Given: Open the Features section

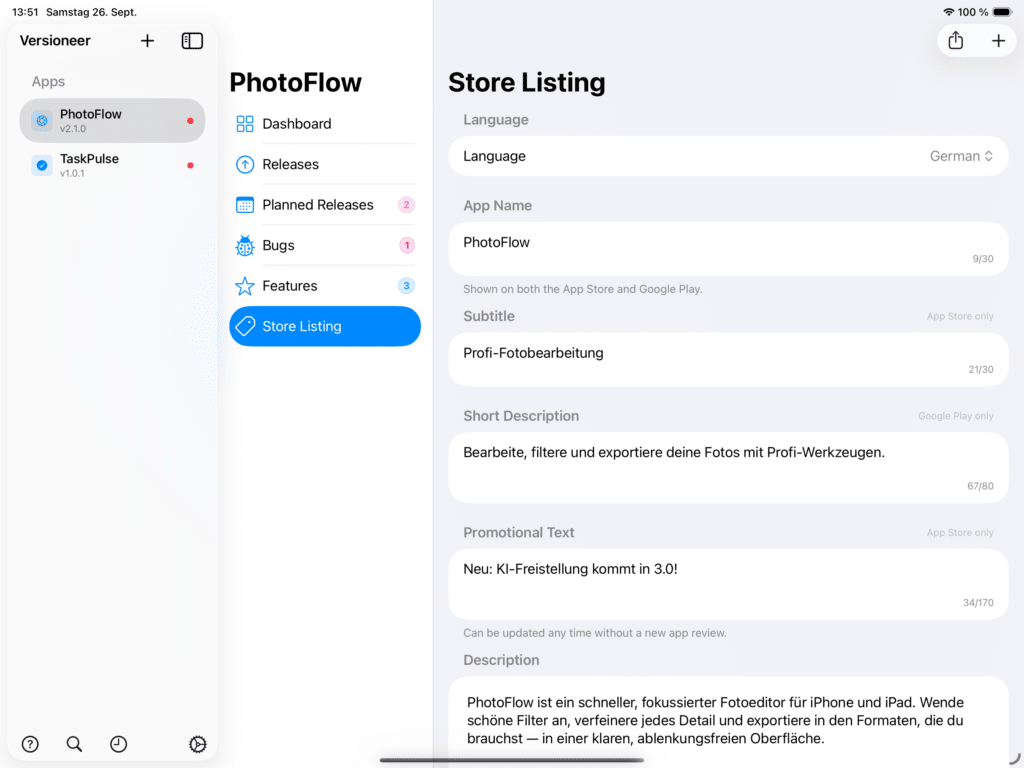Looking at the screenshot, I should point(325,286).
